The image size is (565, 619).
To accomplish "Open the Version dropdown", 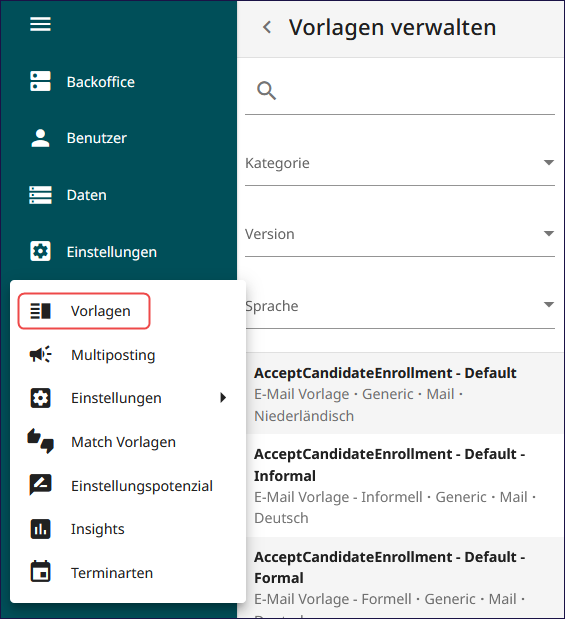I will [400, 234].
